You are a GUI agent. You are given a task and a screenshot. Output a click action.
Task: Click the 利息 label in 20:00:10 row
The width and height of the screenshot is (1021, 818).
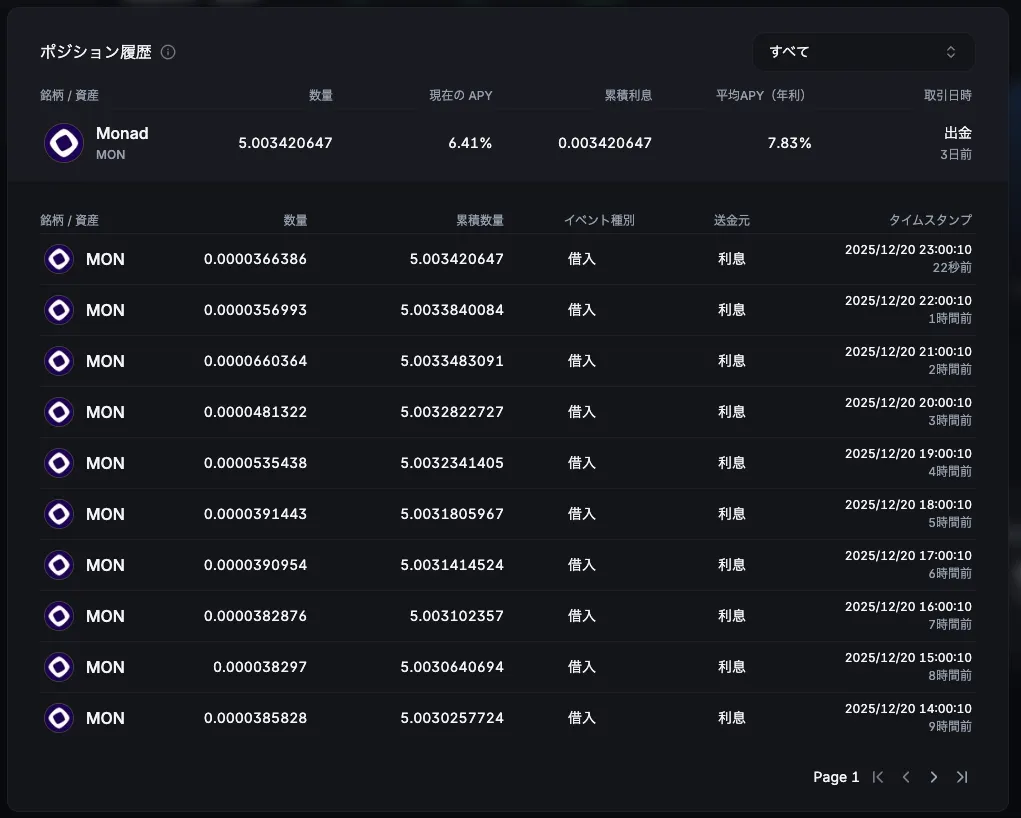[731, 412]
